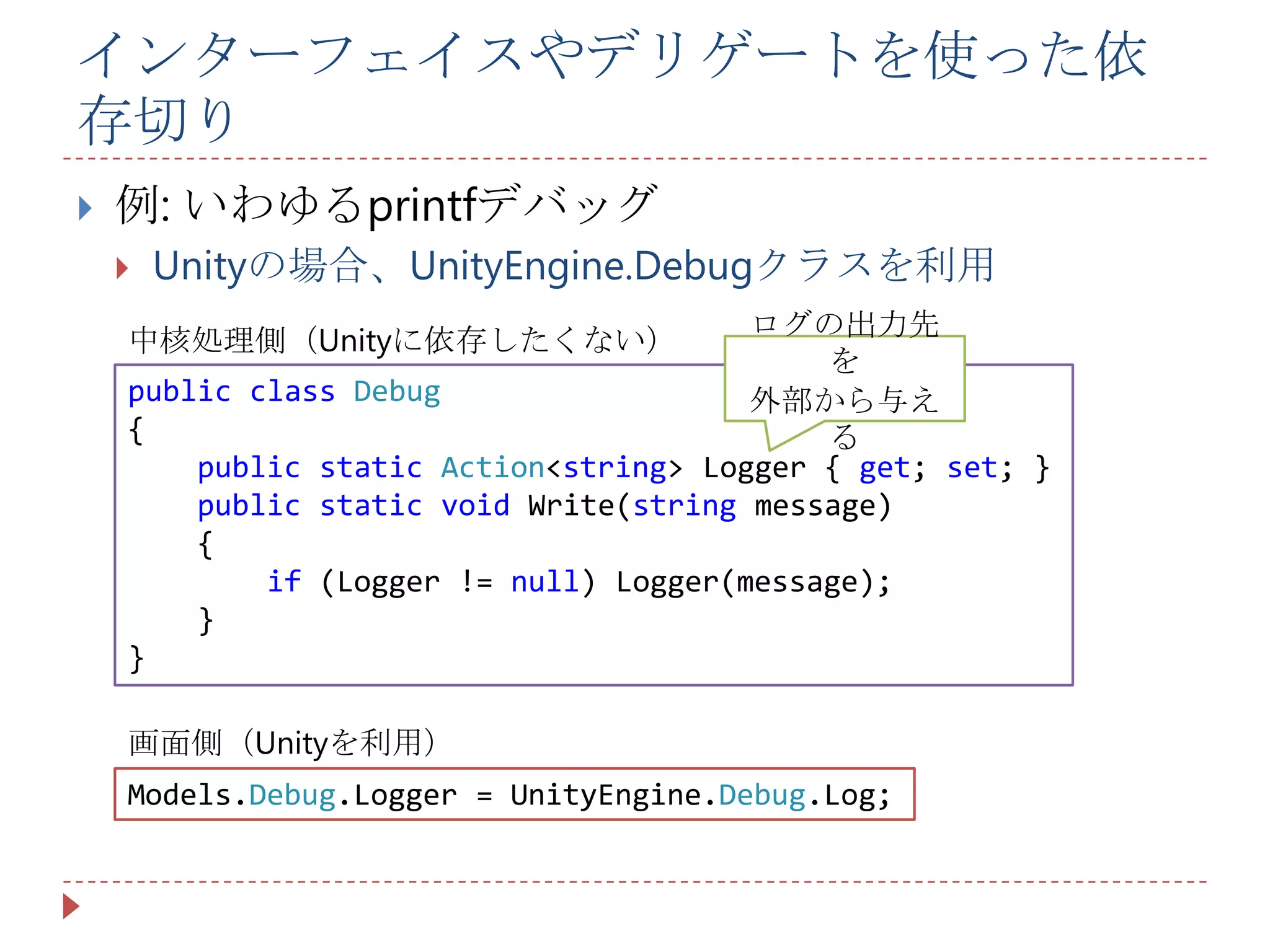This screenshot has width=1270, height=952.
Task: Click the label 画面側（Unityを利用）
Action: [283, 743]
